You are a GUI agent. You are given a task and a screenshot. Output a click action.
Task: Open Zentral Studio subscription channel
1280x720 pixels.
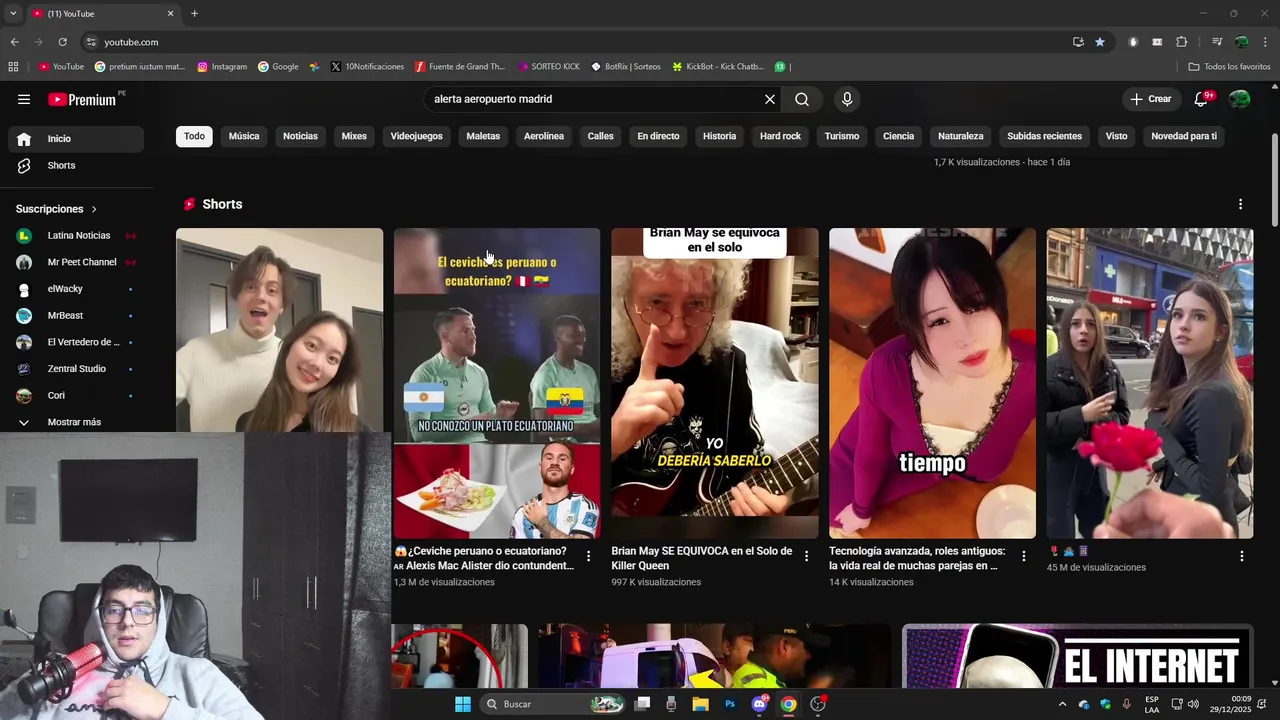pyautogui.click(x=76, y=369)
